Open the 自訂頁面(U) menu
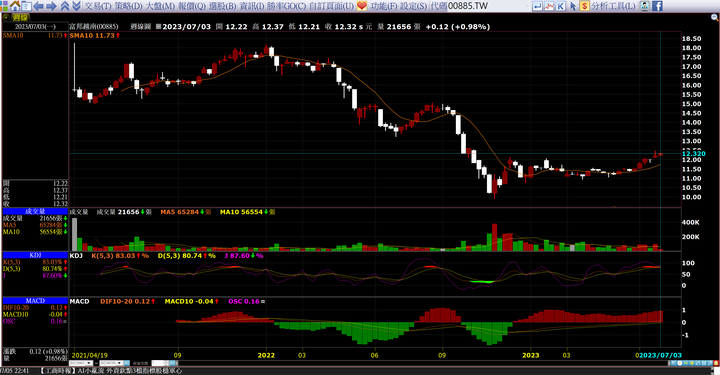720x375 pixels. click(332, 6)
